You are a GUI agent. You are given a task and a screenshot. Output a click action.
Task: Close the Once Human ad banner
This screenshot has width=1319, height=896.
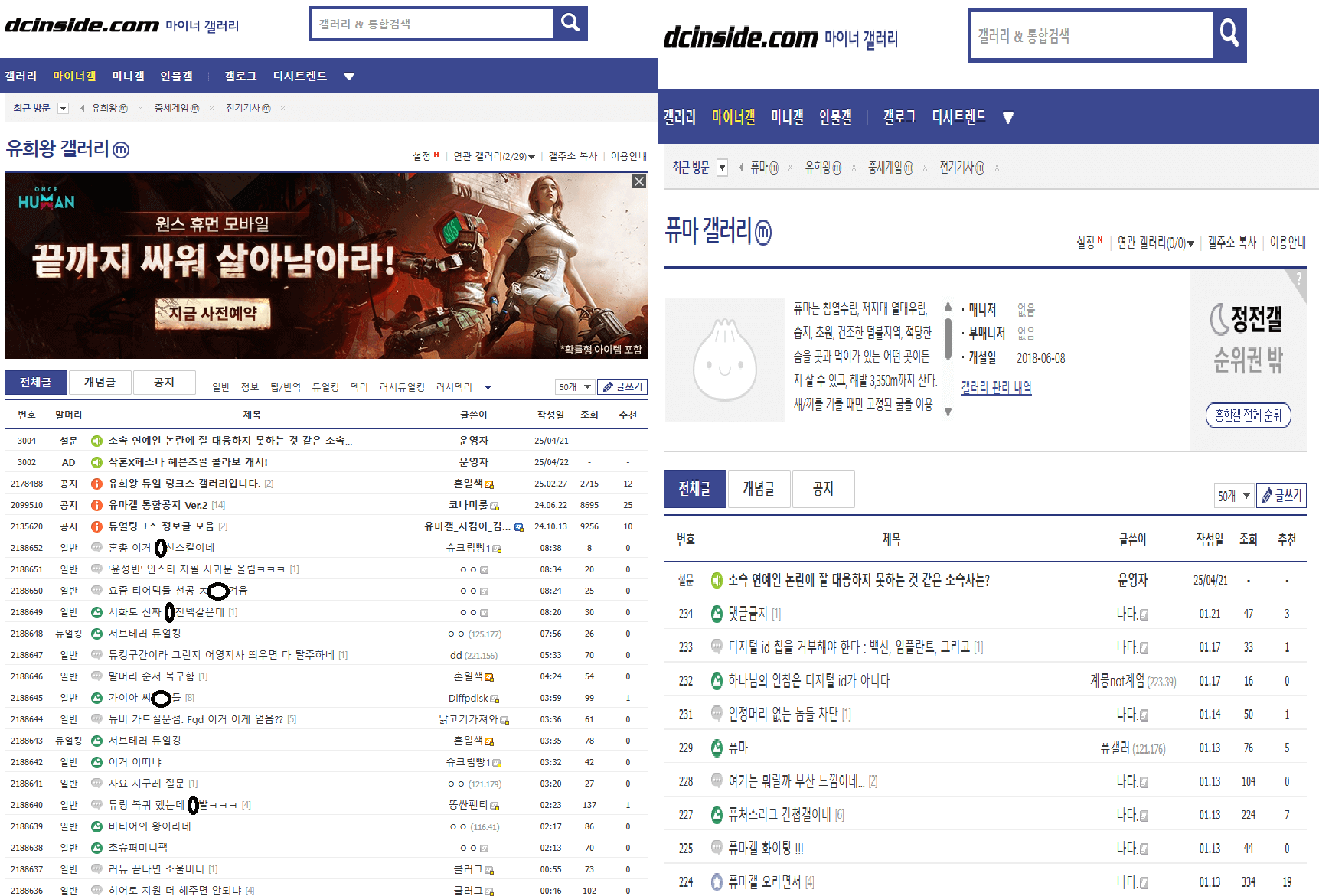click(x=639, y=181)
